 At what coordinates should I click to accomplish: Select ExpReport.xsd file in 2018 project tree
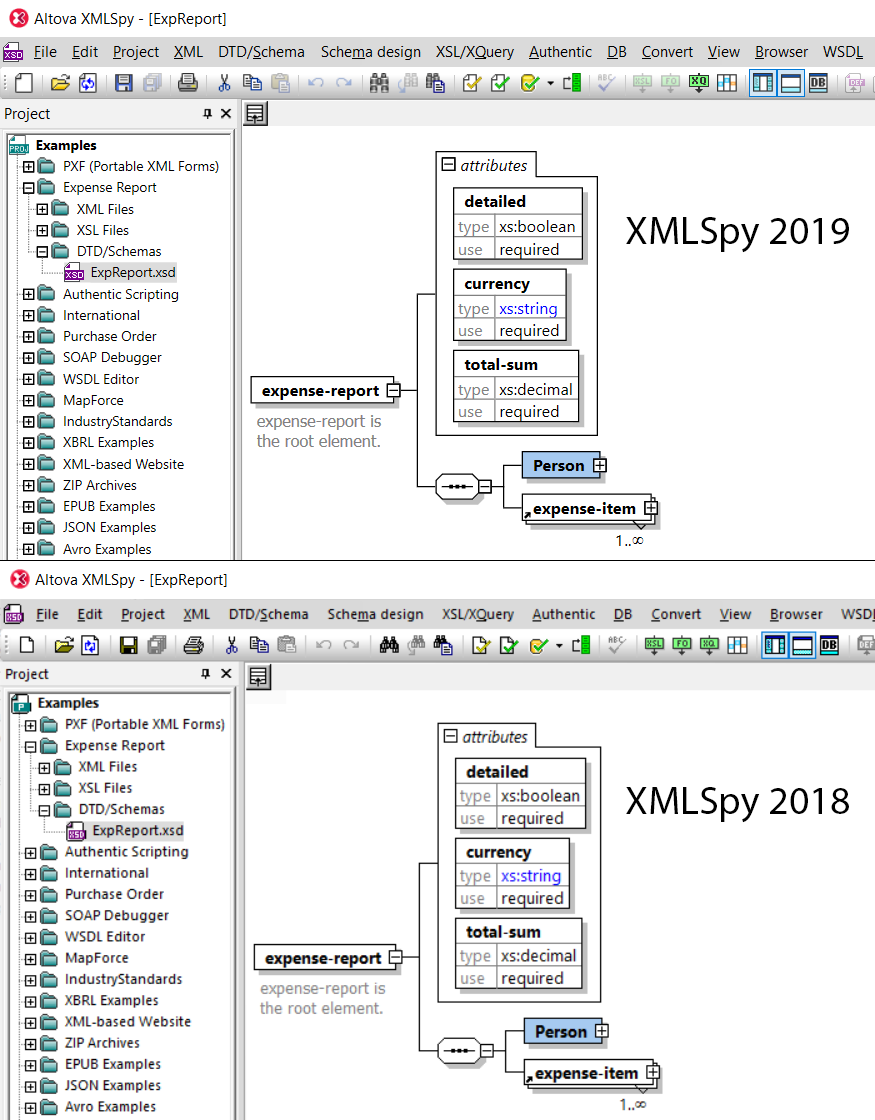137,830
